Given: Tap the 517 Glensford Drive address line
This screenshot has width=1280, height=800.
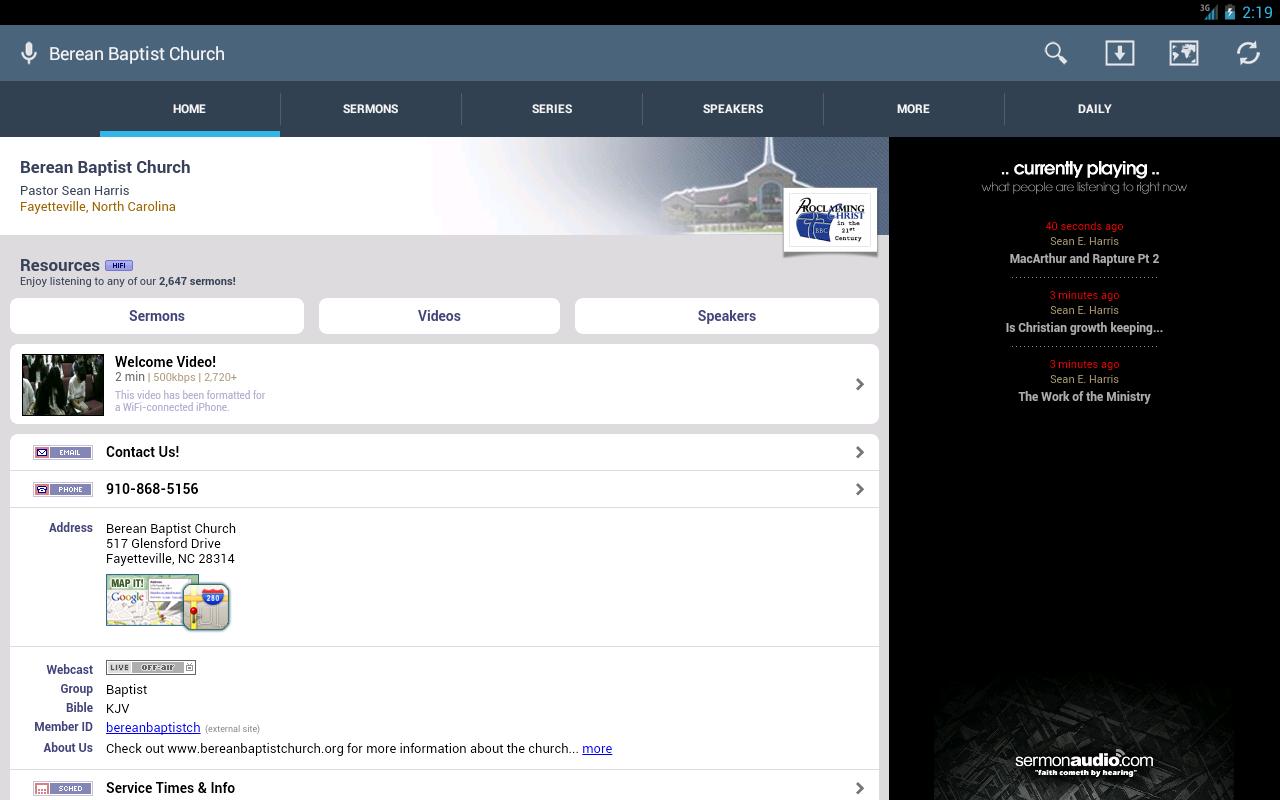Looking at the screenshot, I should [163, 543].
